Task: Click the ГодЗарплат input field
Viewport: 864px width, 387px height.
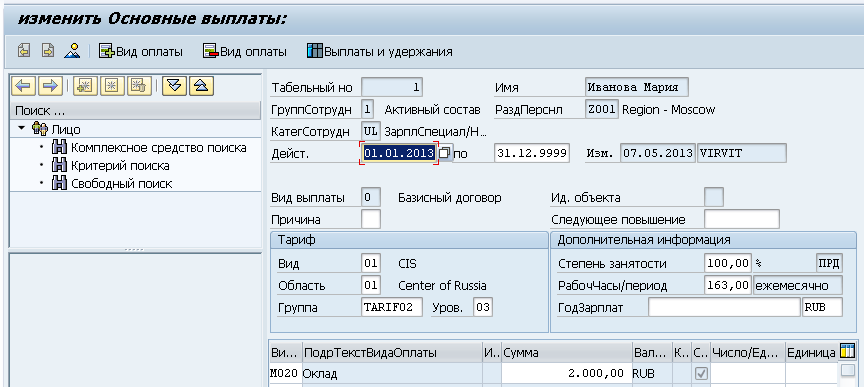Action: 724,308
